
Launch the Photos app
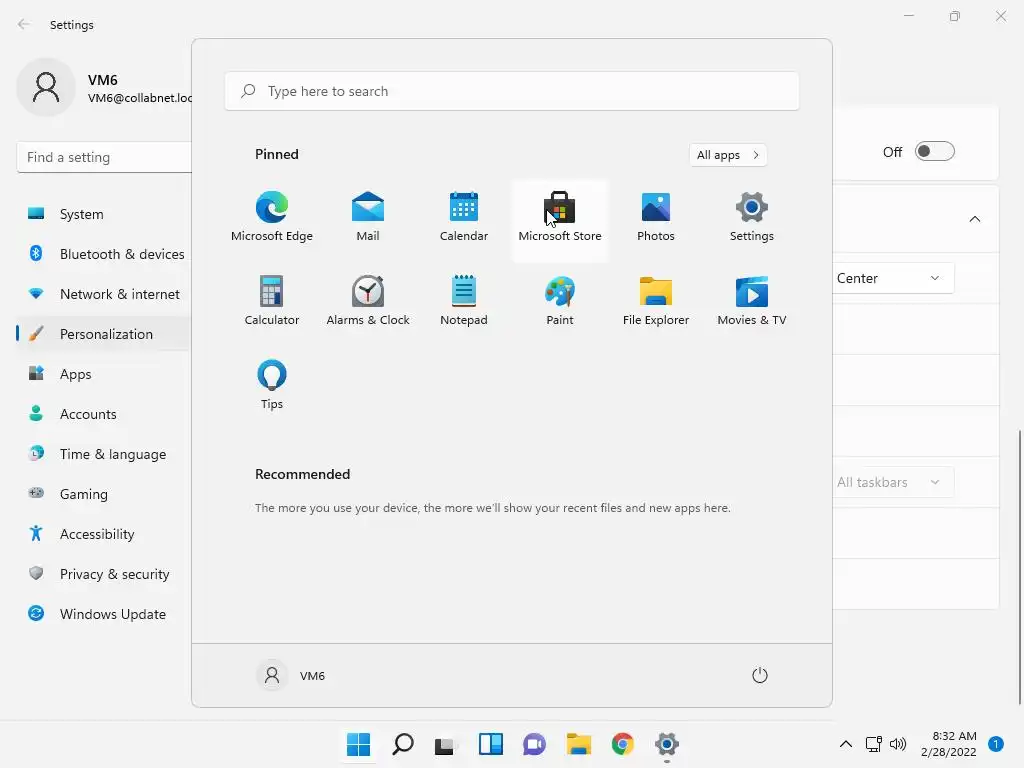(x=656, y=217)
